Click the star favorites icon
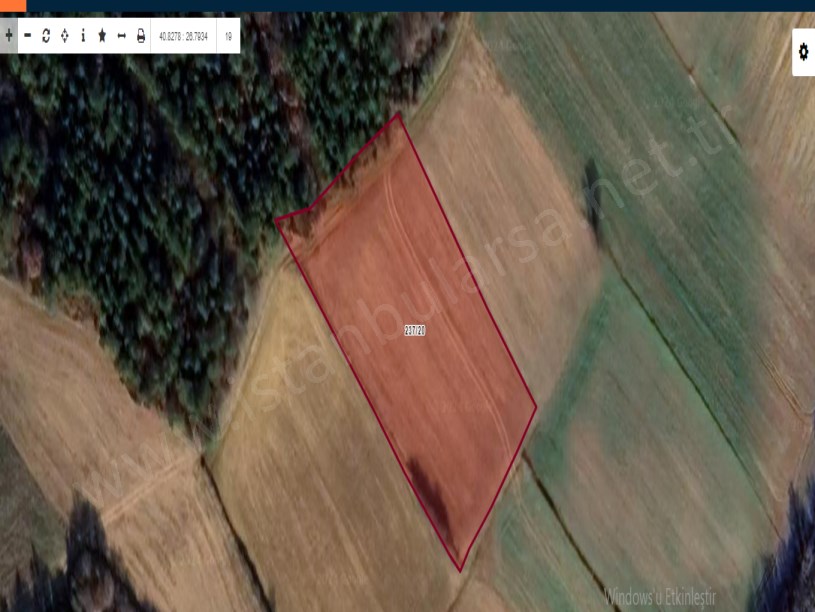The image size is (815, 612). pyautogui.click(x=102, y=36)
